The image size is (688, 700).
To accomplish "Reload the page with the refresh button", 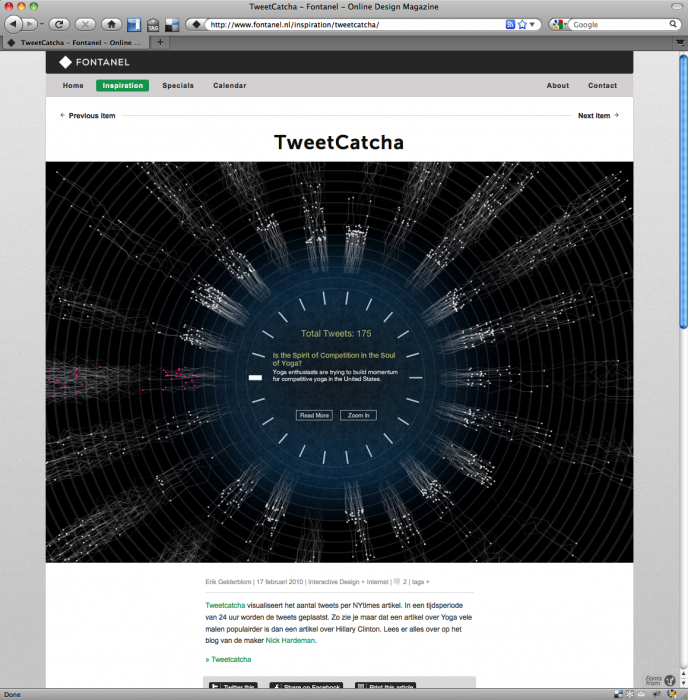I will click(x=58, y=24).
